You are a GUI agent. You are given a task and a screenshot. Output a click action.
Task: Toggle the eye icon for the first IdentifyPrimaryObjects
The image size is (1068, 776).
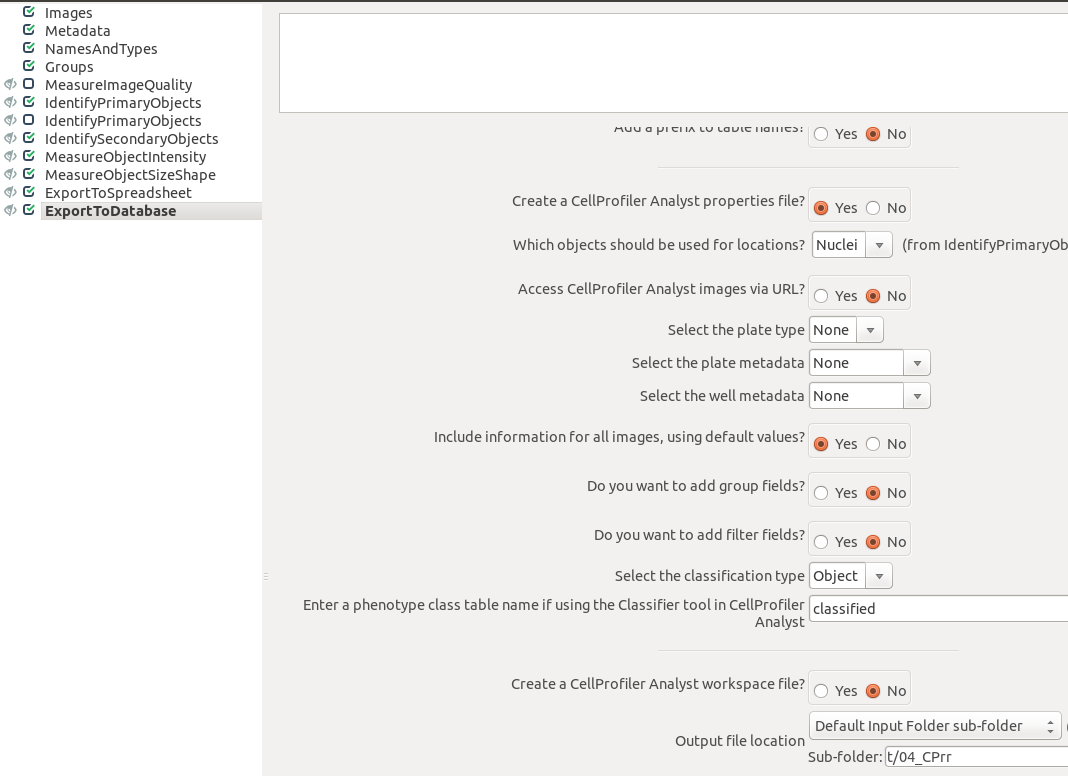(10, 102)
